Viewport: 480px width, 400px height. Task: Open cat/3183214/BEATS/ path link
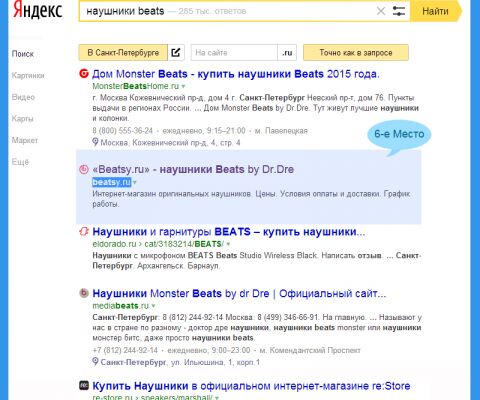pos(184,244)
